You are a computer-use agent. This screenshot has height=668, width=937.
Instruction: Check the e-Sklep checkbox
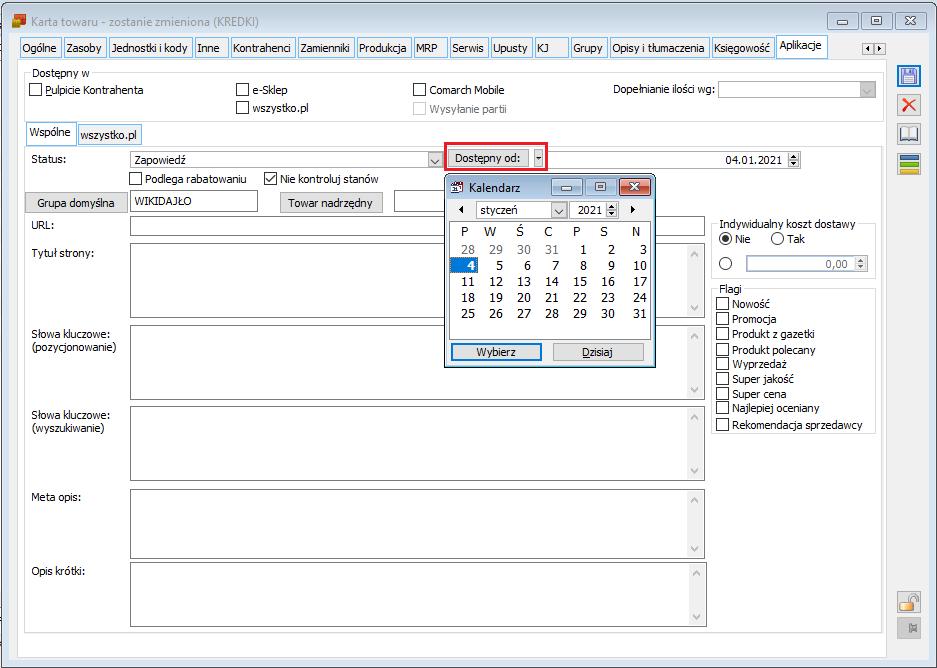[242, 90]
